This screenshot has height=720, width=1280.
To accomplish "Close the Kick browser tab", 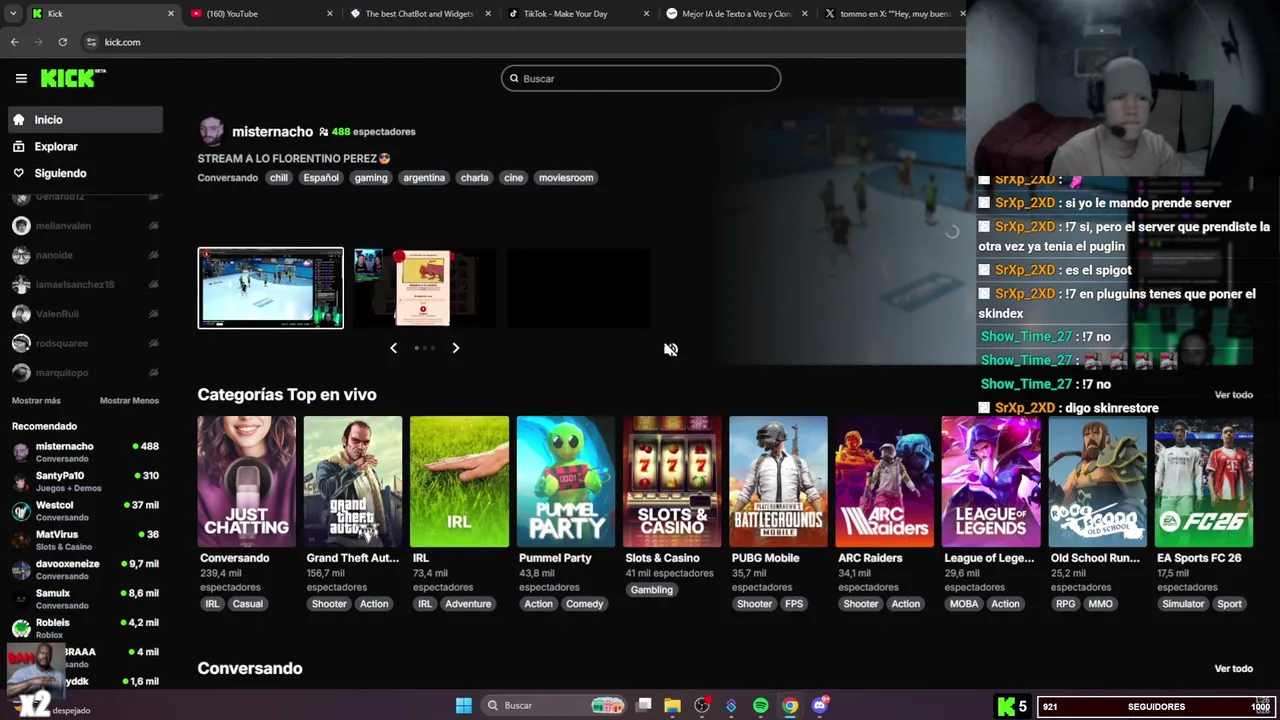I will point(170,14).
